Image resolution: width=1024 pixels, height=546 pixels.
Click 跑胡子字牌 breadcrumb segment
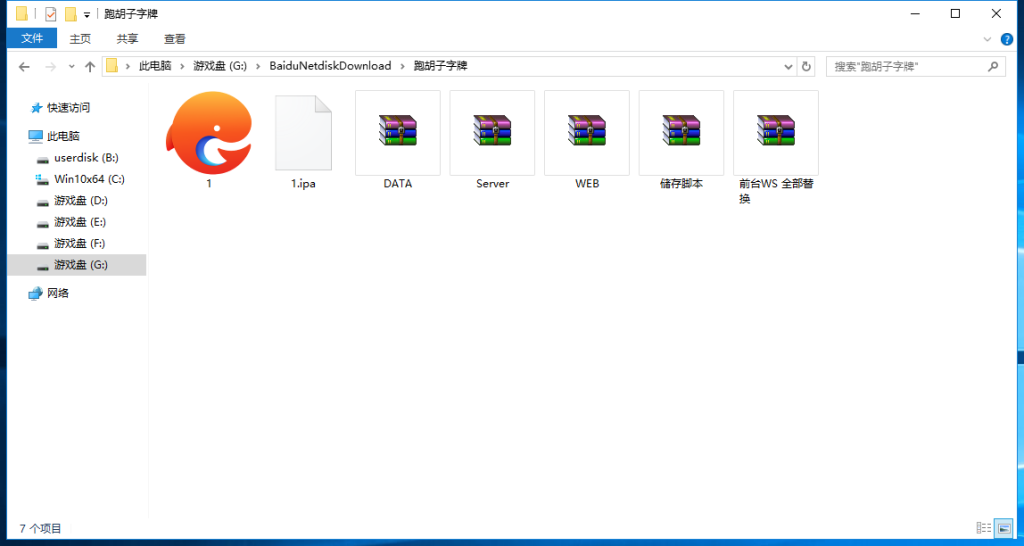coord(441,66)
